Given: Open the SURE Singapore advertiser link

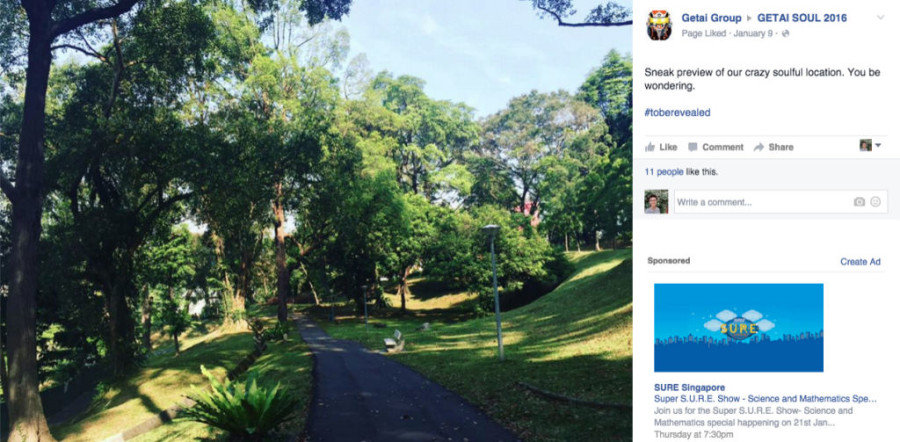Looking at the screenshot, I should [x=689, y=387].
